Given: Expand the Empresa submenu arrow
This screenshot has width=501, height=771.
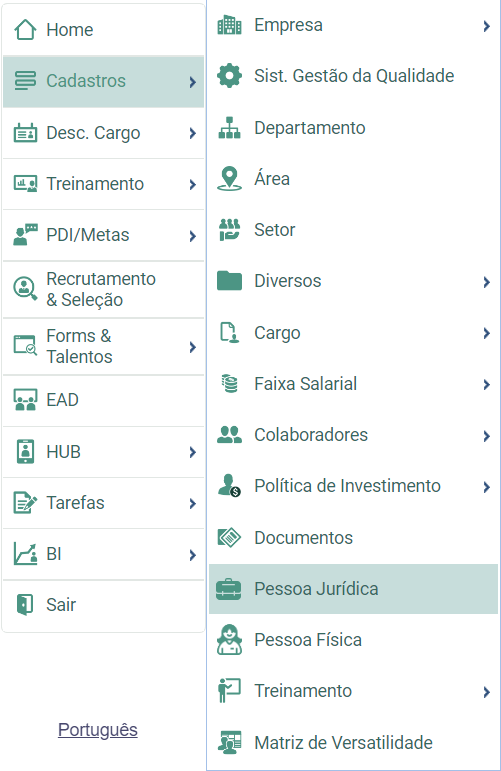Looking at the screenshot, I should (x=486, y=26).
